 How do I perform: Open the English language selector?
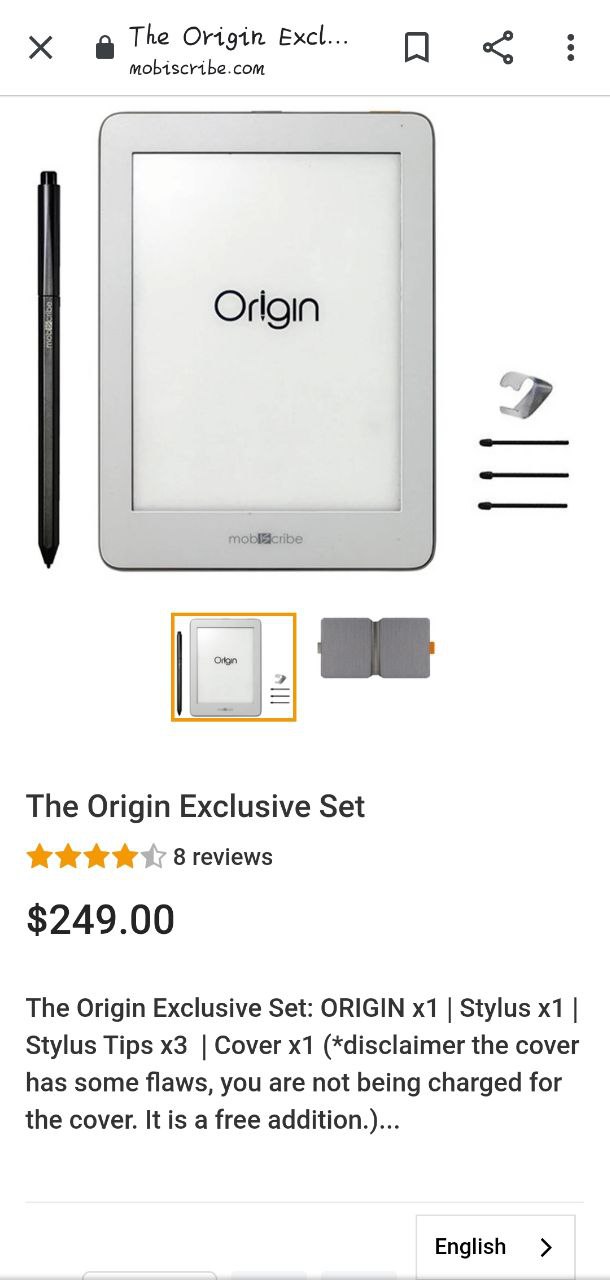[x=495, y=1246]
